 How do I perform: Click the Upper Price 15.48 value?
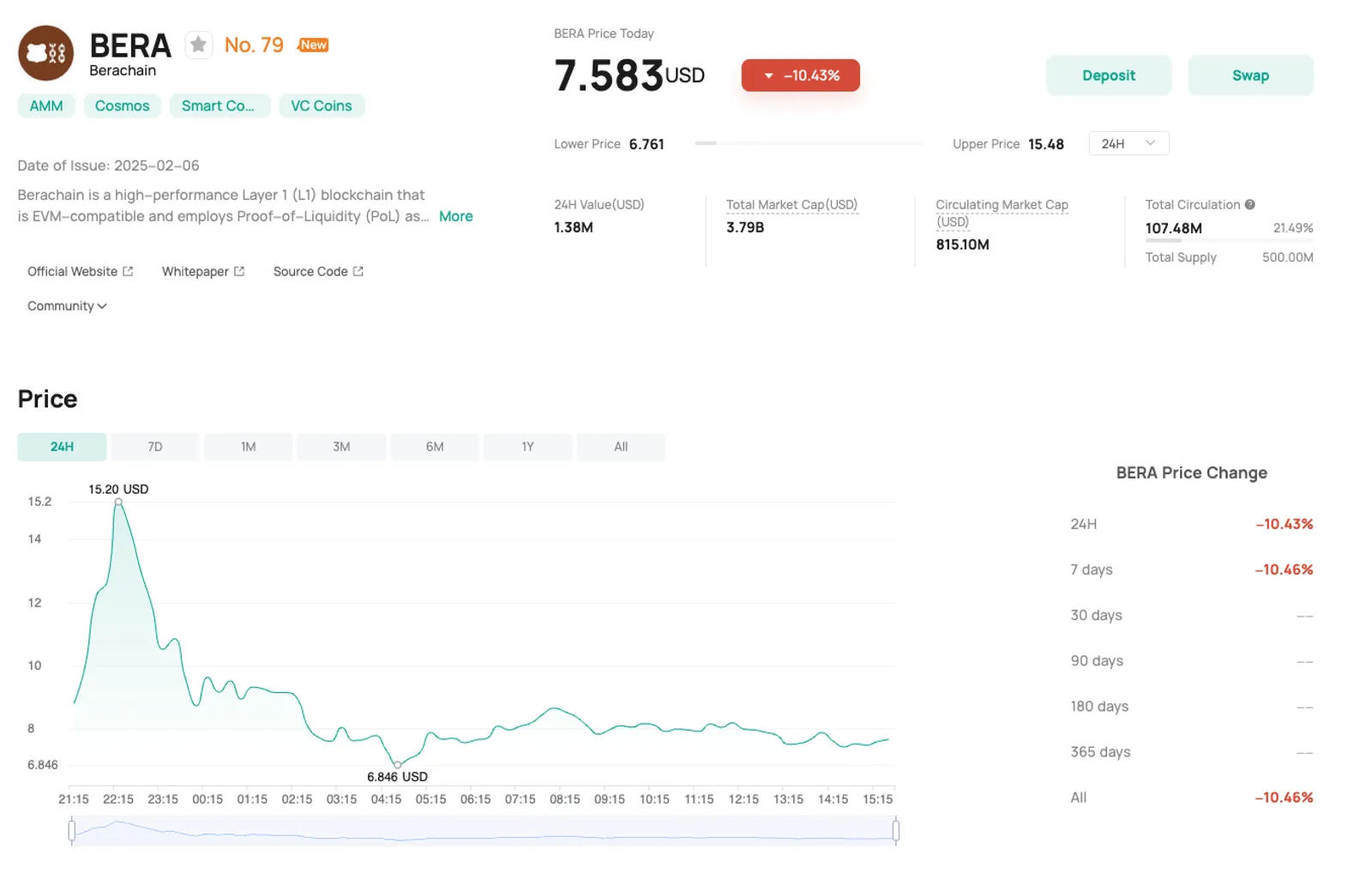tap(1046, 144)
